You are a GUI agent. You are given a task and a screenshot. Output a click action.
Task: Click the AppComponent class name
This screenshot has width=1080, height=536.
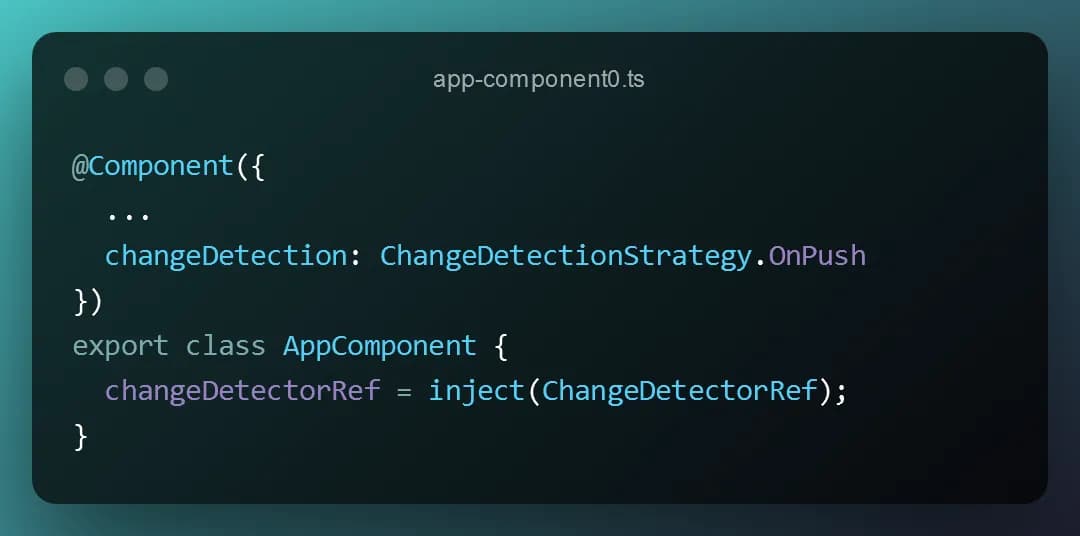(380, 346)
